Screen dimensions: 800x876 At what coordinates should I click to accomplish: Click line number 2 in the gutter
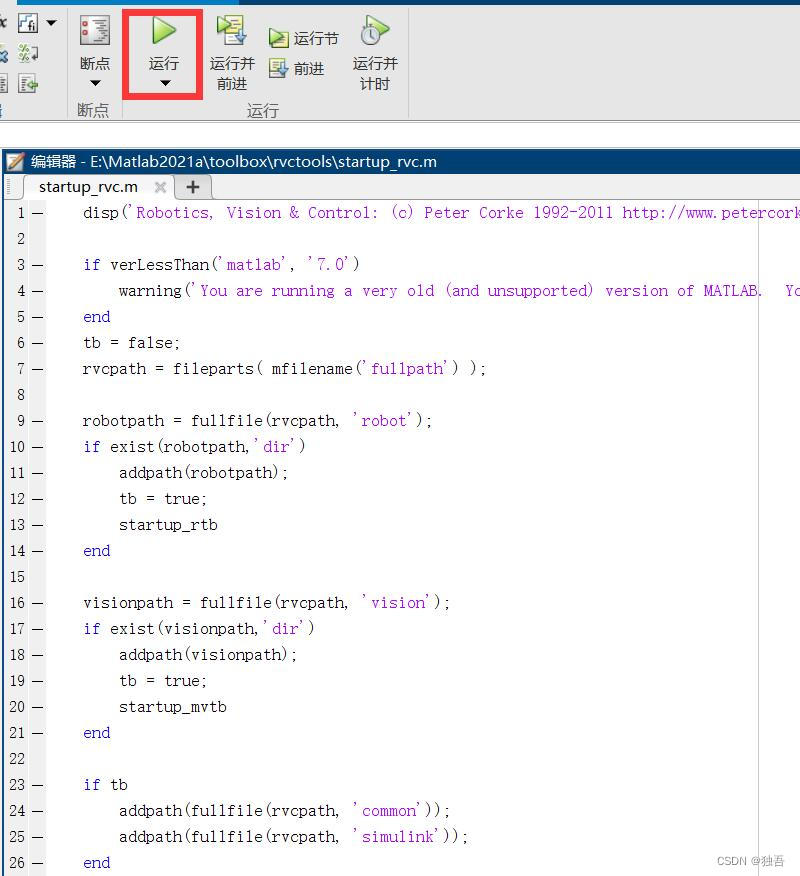[21, 239]
